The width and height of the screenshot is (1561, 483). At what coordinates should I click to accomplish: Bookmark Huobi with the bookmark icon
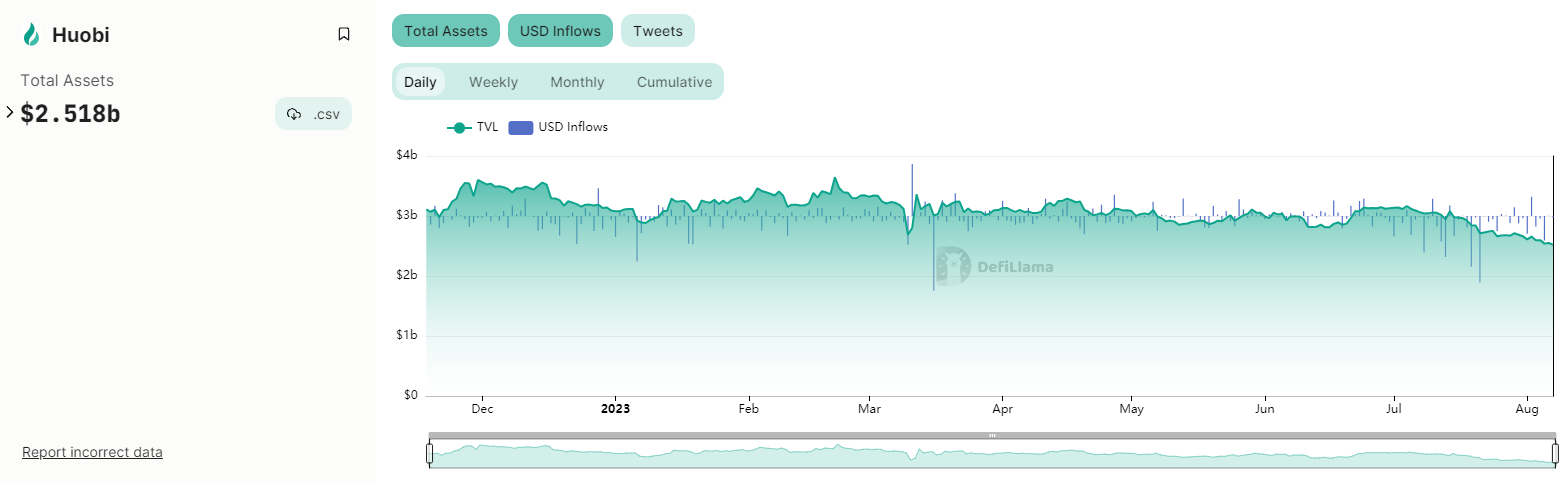344,34
